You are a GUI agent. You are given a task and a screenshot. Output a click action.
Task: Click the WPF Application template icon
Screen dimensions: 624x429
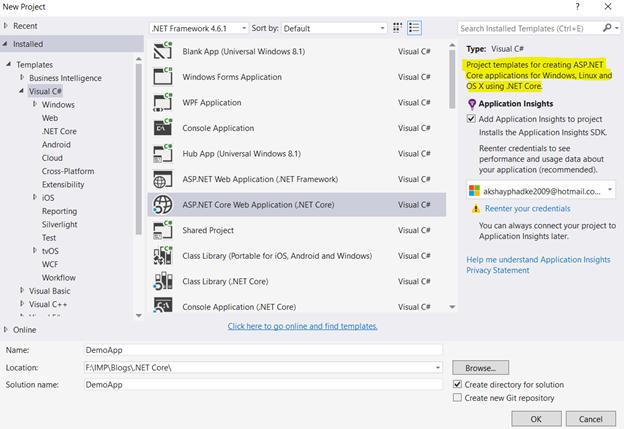coord(163,102)
